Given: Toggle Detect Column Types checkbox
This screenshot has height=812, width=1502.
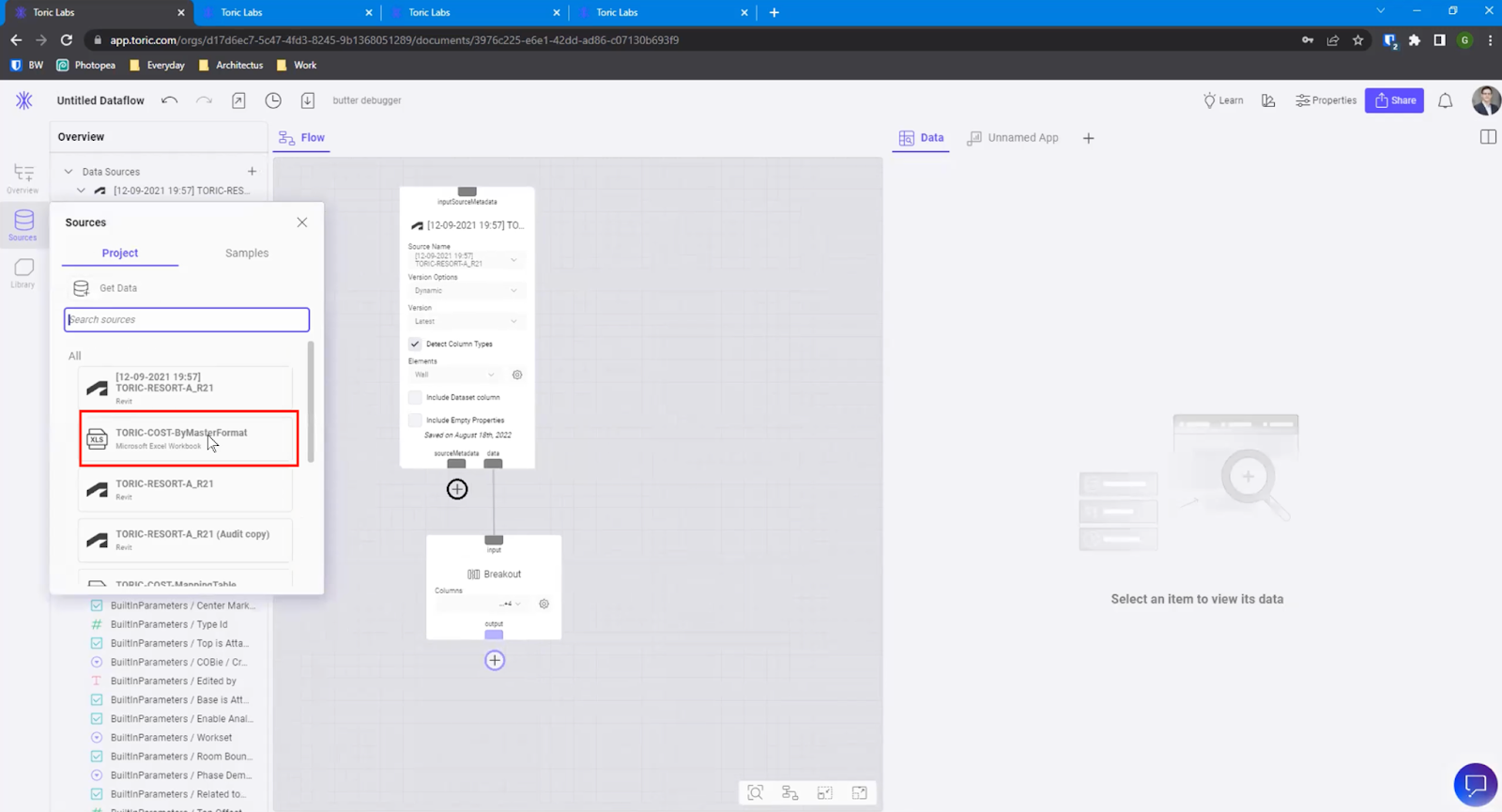Looking at the screenshot, I should pyautogui.click(x=415, y=344).
